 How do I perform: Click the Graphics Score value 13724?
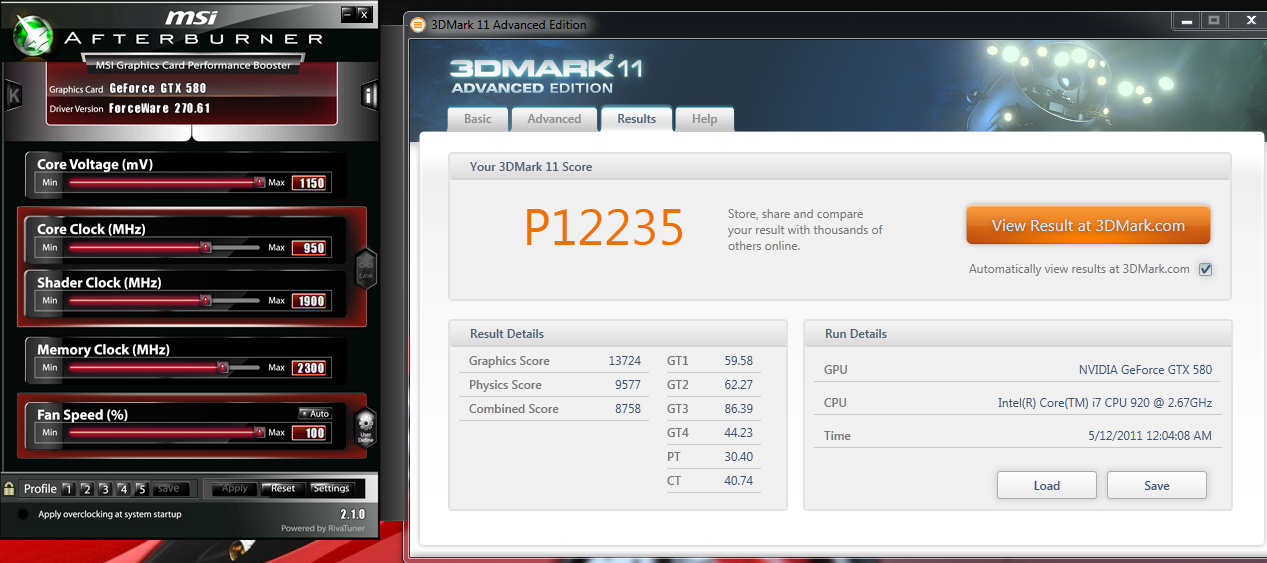624,361
